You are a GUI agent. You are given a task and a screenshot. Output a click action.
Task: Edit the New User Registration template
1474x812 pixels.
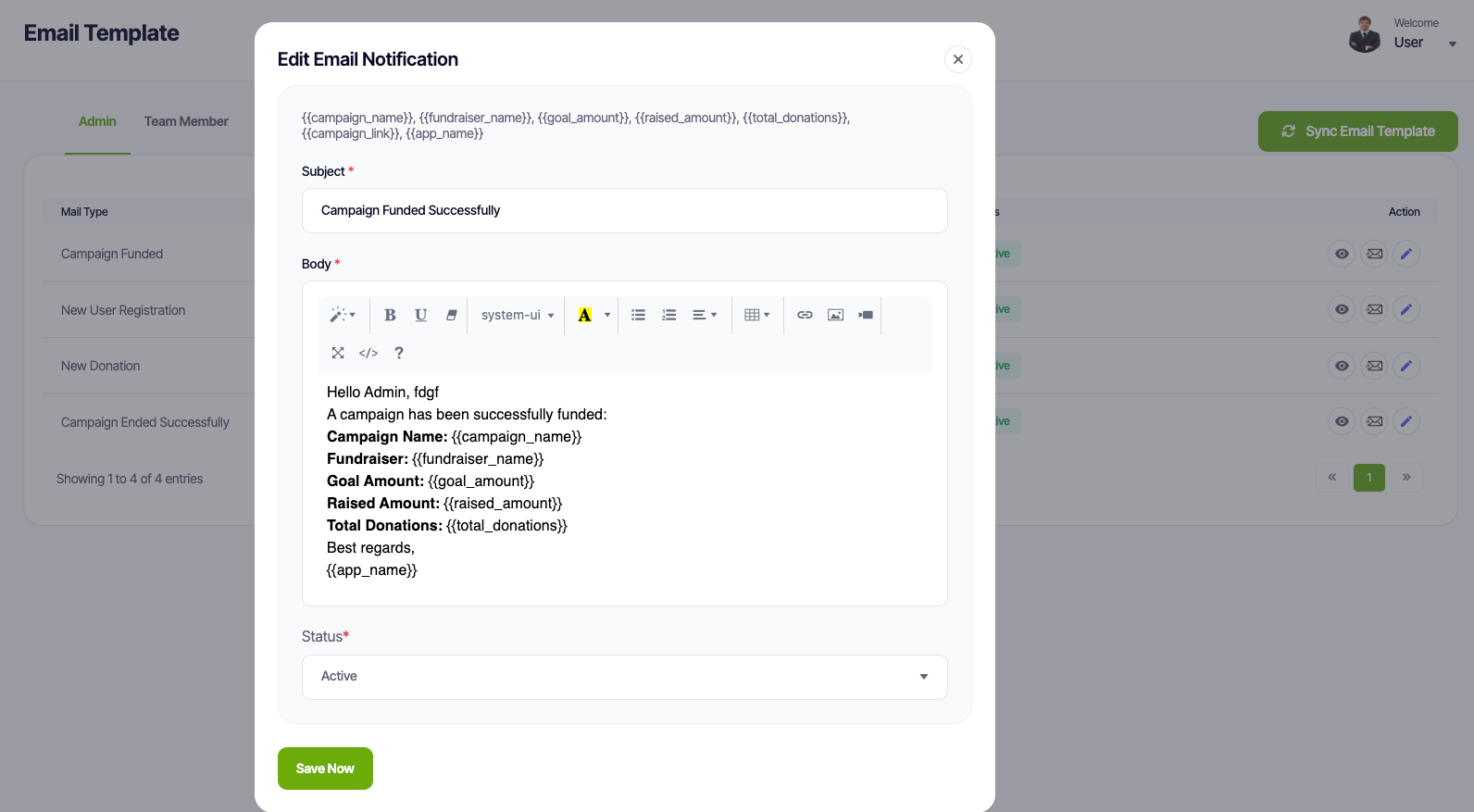point(1406,309)
